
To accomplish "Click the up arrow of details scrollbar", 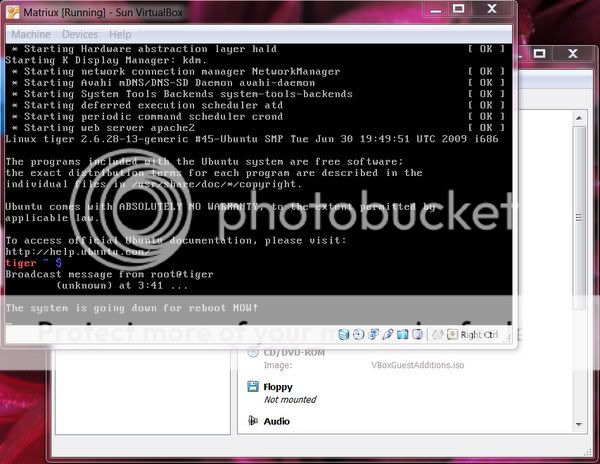I will (x=579, y=118).
